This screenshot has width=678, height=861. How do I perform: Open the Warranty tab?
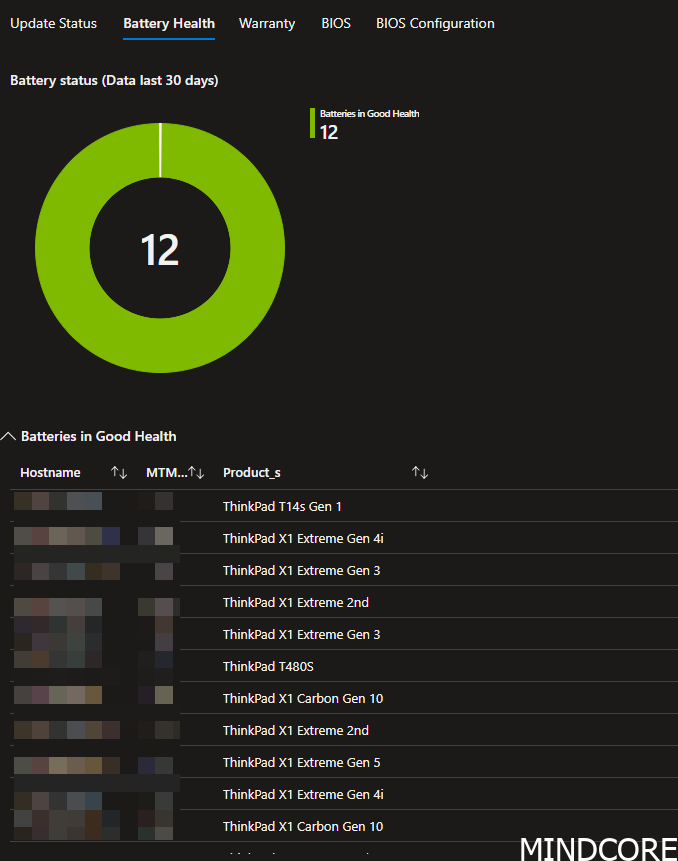pyautogui.click(x=267, y=24)
